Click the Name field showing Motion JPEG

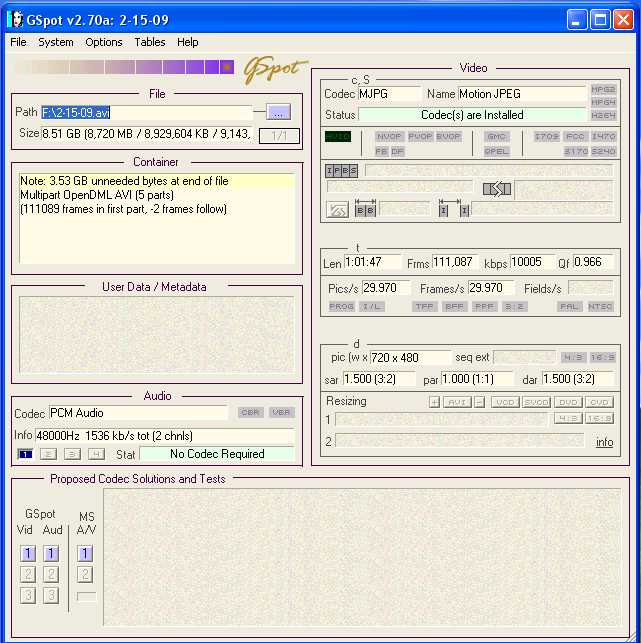coord(522,94)
